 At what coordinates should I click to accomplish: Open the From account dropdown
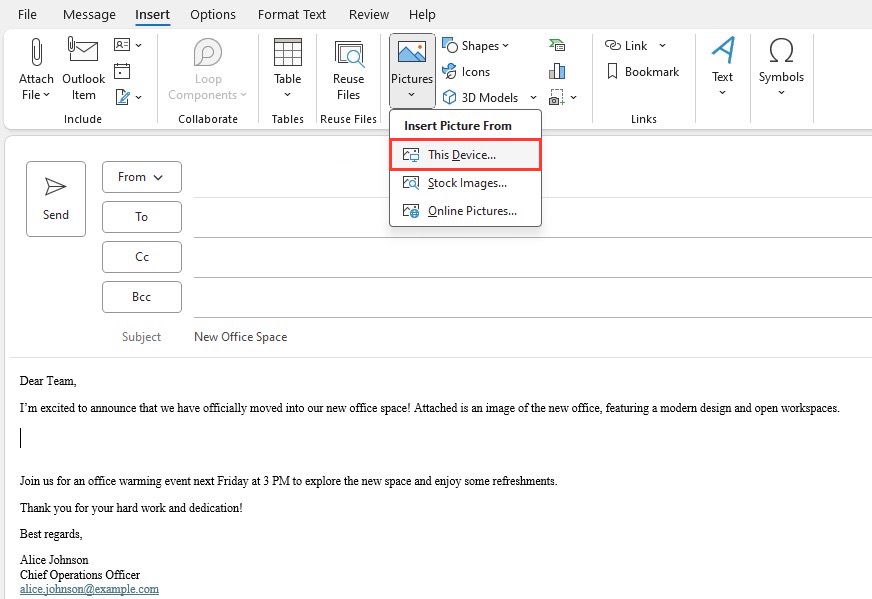[142, 177]
